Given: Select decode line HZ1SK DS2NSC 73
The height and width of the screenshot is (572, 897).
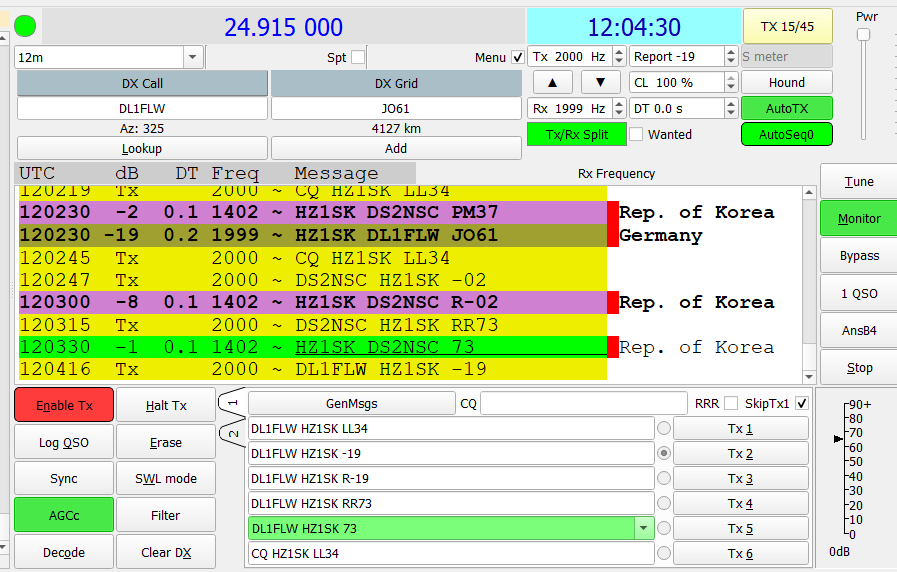Looking at the screenshot, I should pyautogui.click(x=313, y=347).
